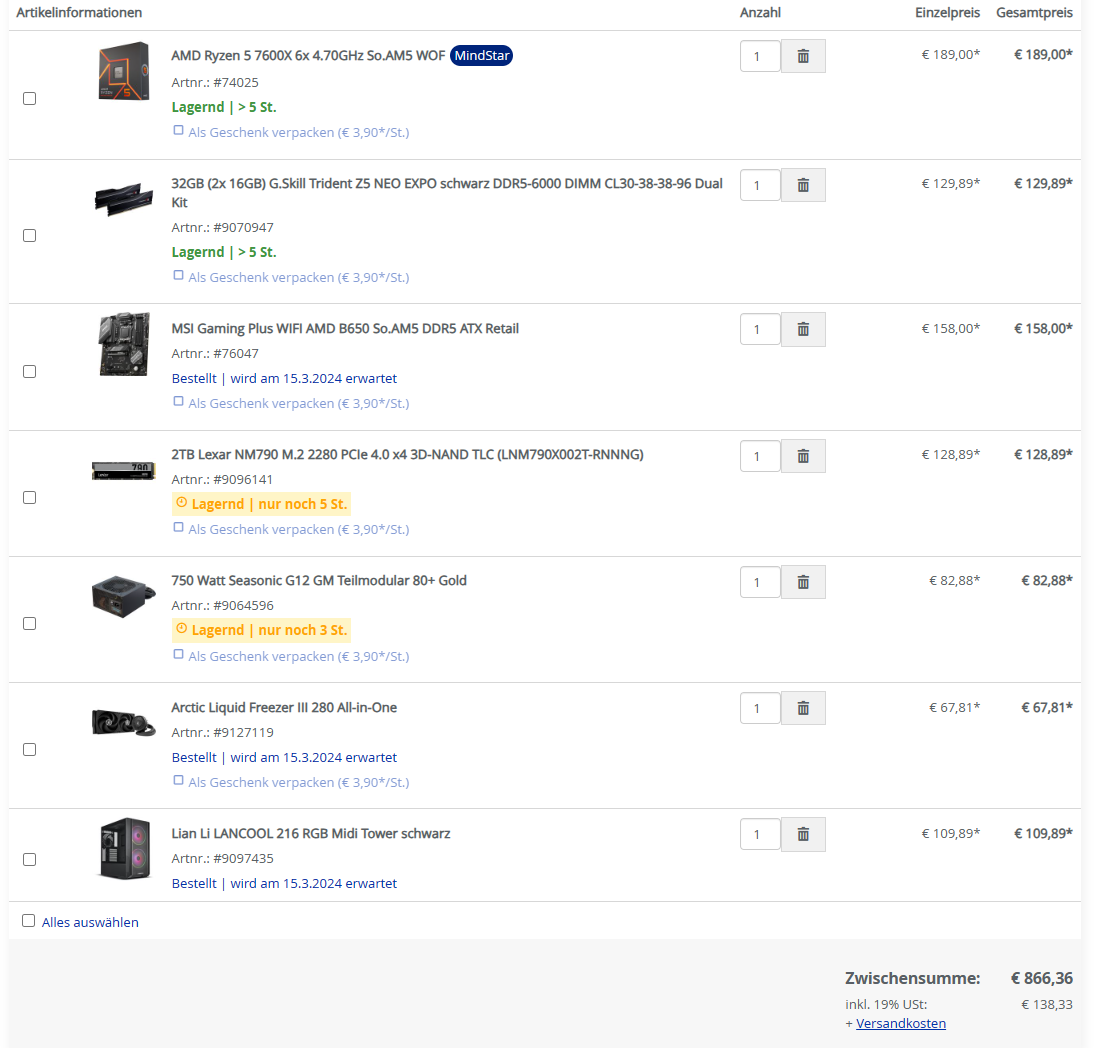Click the G.Skill RAM sticks thumbnail
The height and width of the screenshot is (1048, 1106).
(124, 199)
